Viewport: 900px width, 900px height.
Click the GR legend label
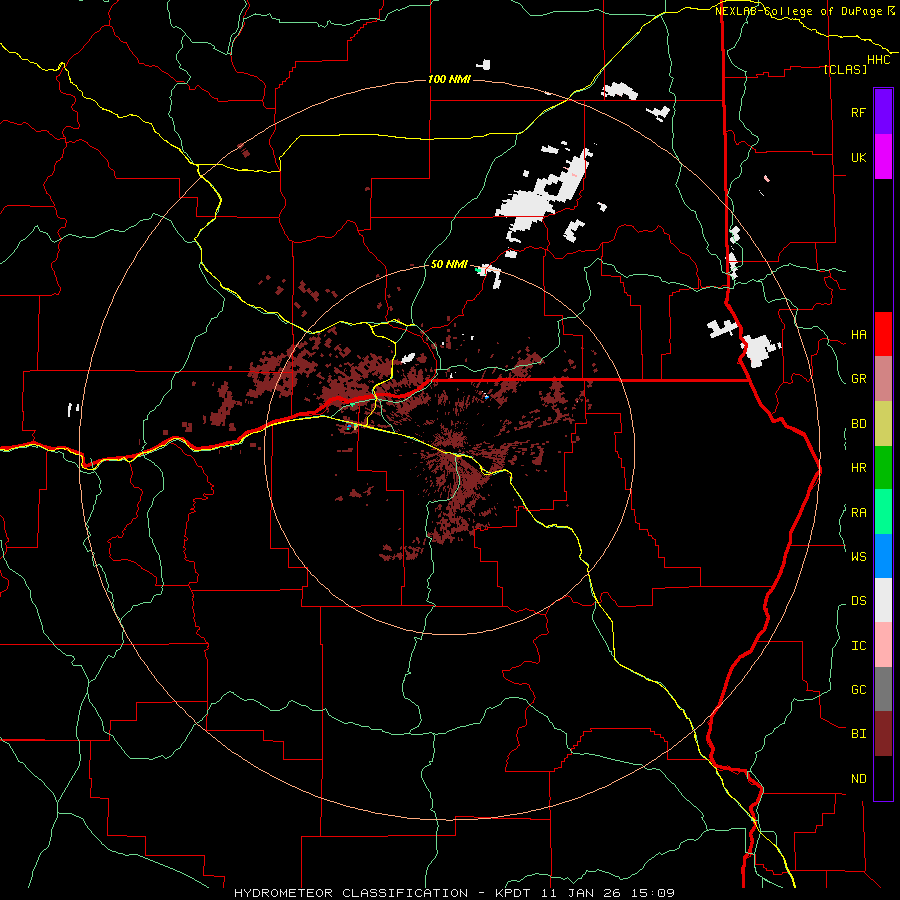pyautogui.click(x=858, y=379)
